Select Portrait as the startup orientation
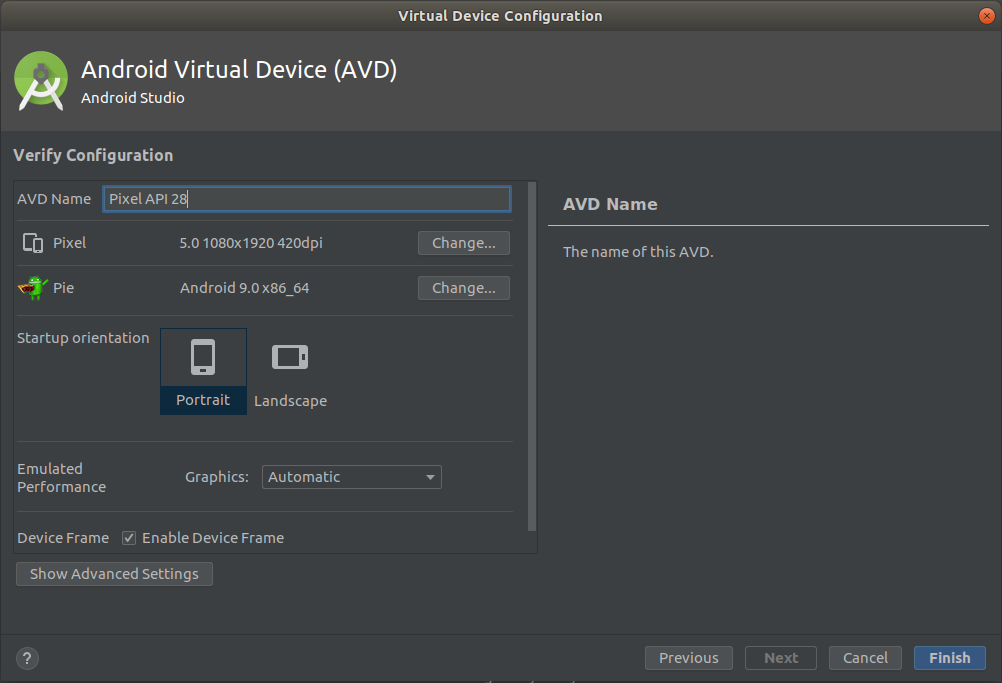 tap(203, 370)
